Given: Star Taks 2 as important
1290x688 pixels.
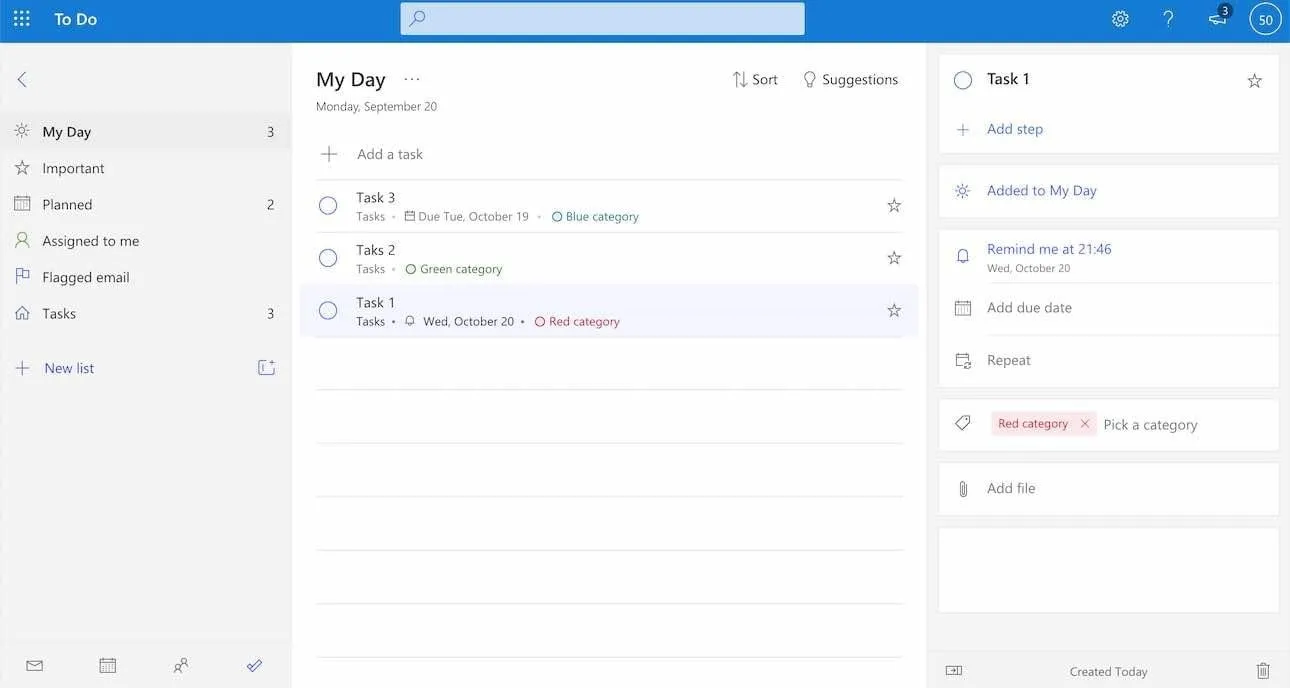Looking at the screenshot, I should pos(894,258).
